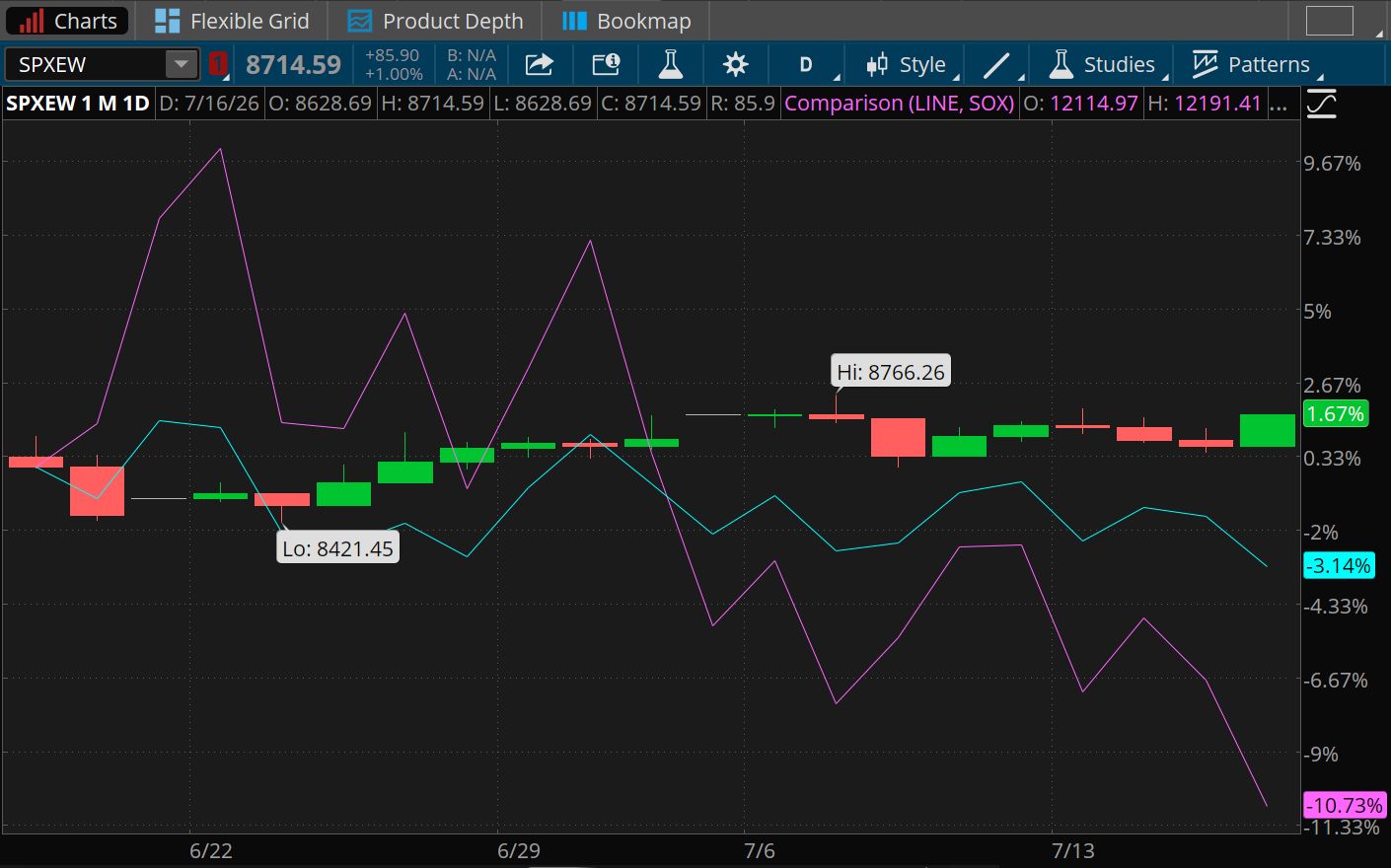Image resolution: width=1391 pixels, height=868 pixels.
Task: Open the Bookmap tab
Action: click(x=626, y=21)
